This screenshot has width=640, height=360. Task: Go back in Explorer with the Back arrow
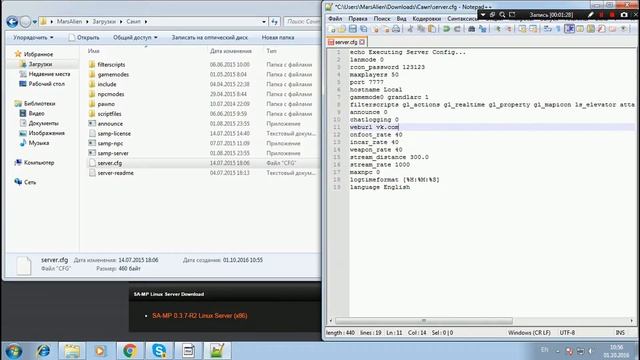(12, 22)
